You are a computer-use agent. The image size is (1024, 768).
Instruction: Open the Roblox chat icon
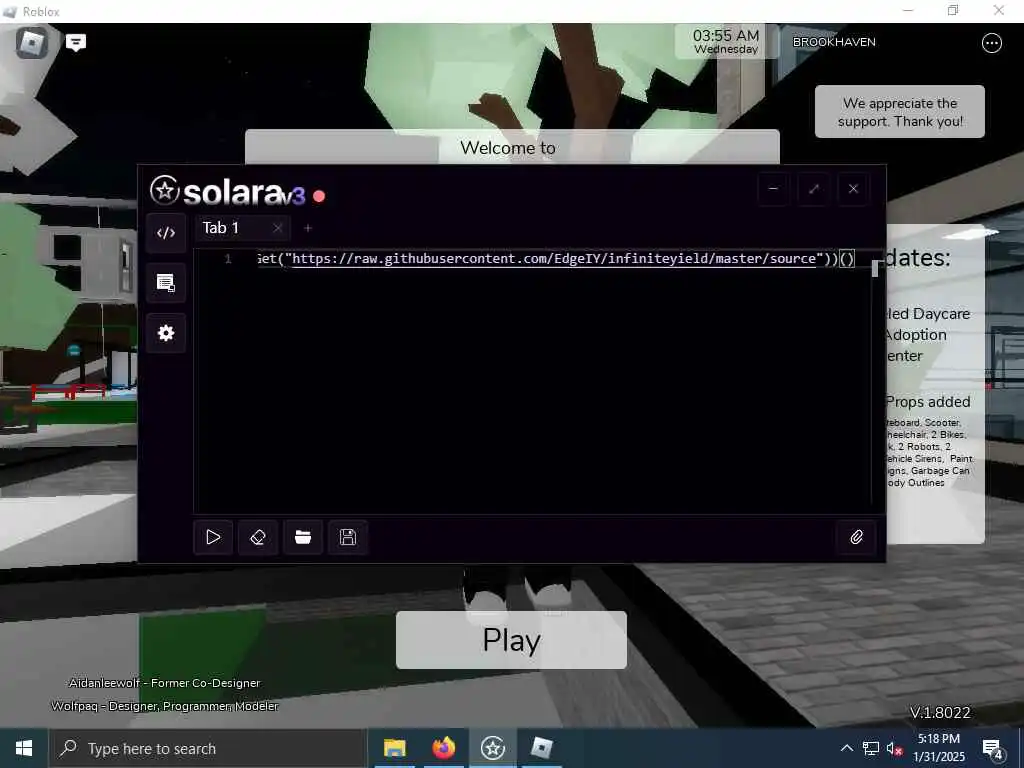tap(76, 43)
